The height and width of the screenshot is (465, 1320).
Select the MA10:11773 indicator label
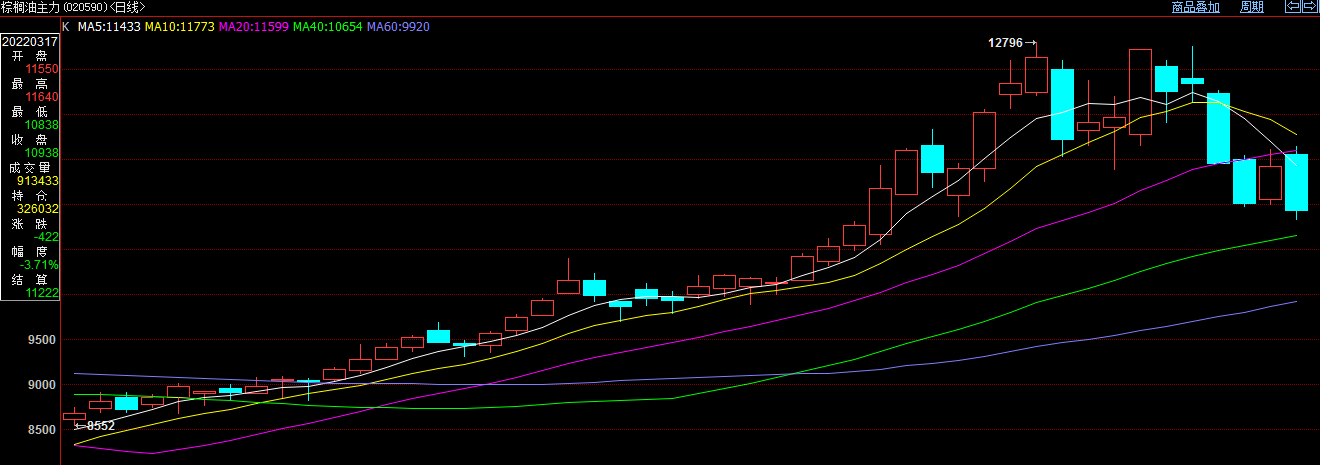[180, 25]
